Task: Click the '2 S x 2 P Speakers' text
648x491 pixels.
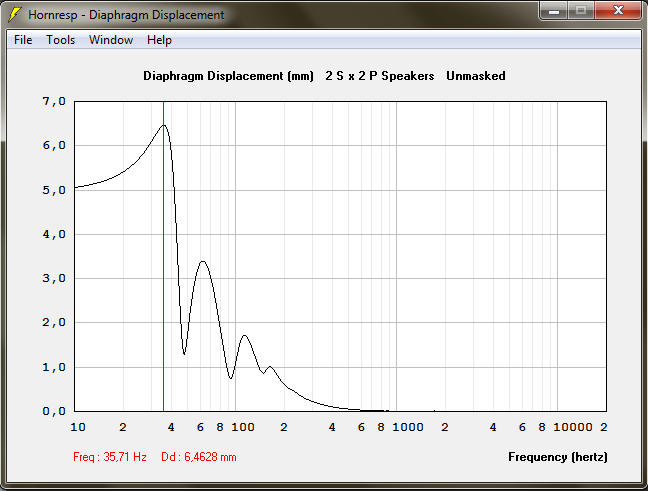Action: coord(379,76)
